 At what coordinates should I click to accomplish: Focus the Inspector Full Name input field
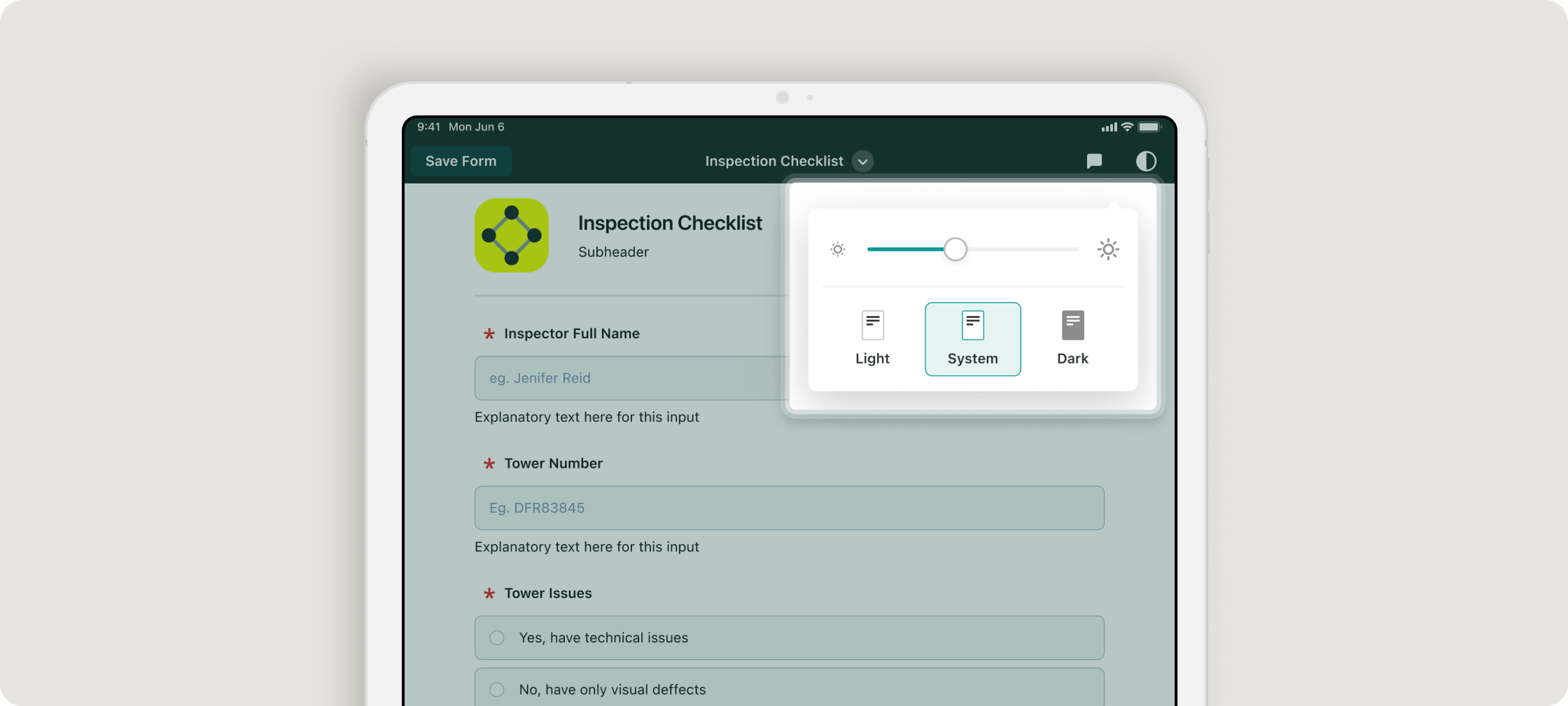click(630, 378)
